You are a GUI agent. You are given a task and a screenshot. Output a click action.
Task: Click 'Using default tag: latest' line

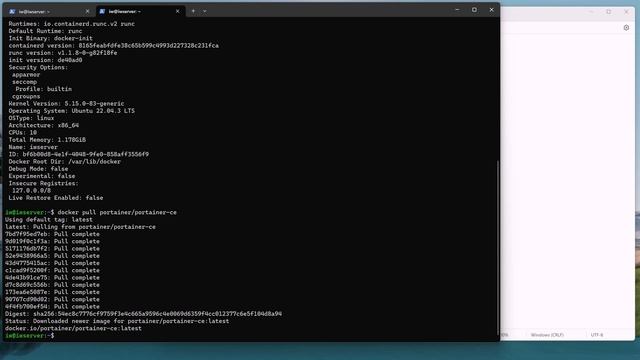49,220
